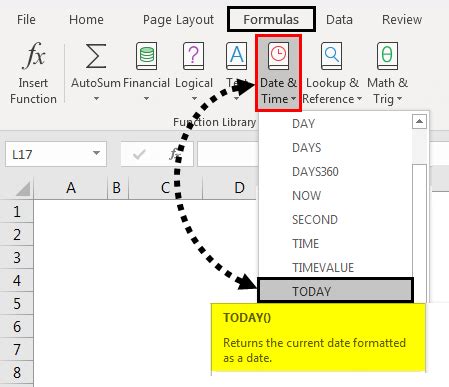Select column B header
This screenshot has width=449, height=387.
pos(117,188)
